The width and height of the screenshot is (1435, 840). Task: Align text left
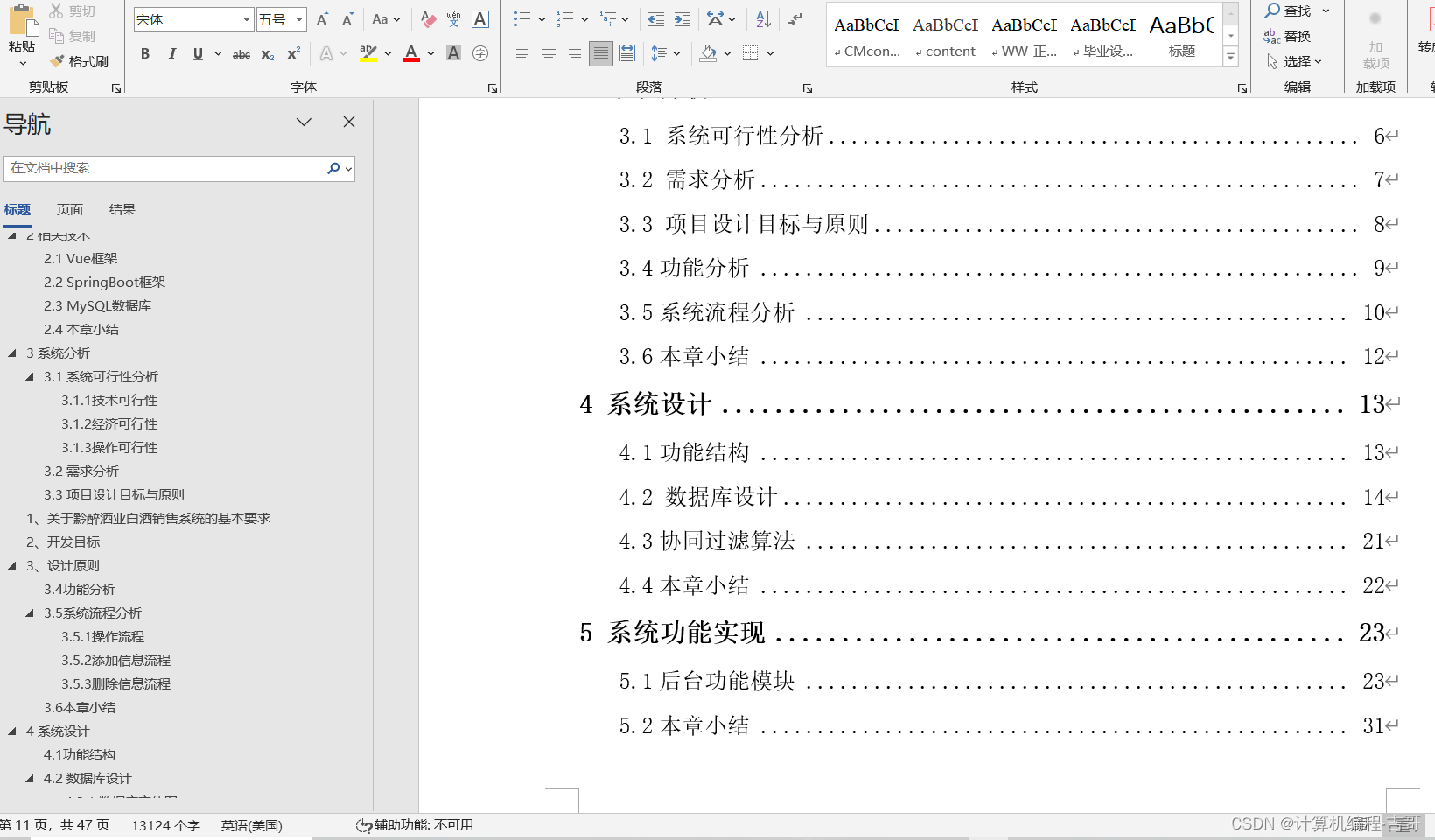coord(521,53)
